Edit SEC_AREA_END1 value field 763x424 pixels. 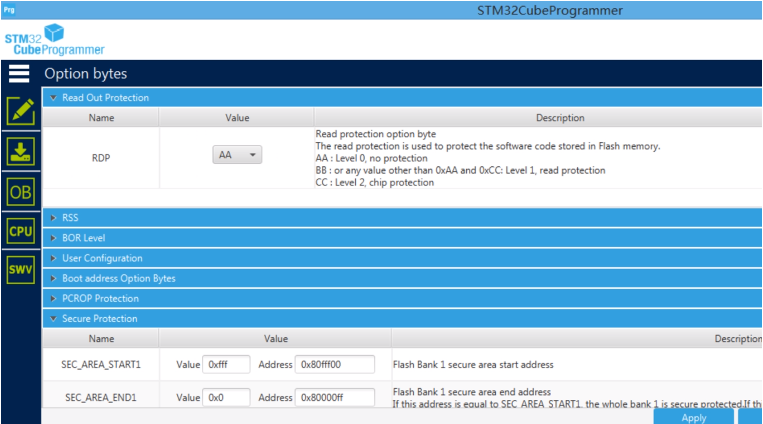click(x=226, y=398)
